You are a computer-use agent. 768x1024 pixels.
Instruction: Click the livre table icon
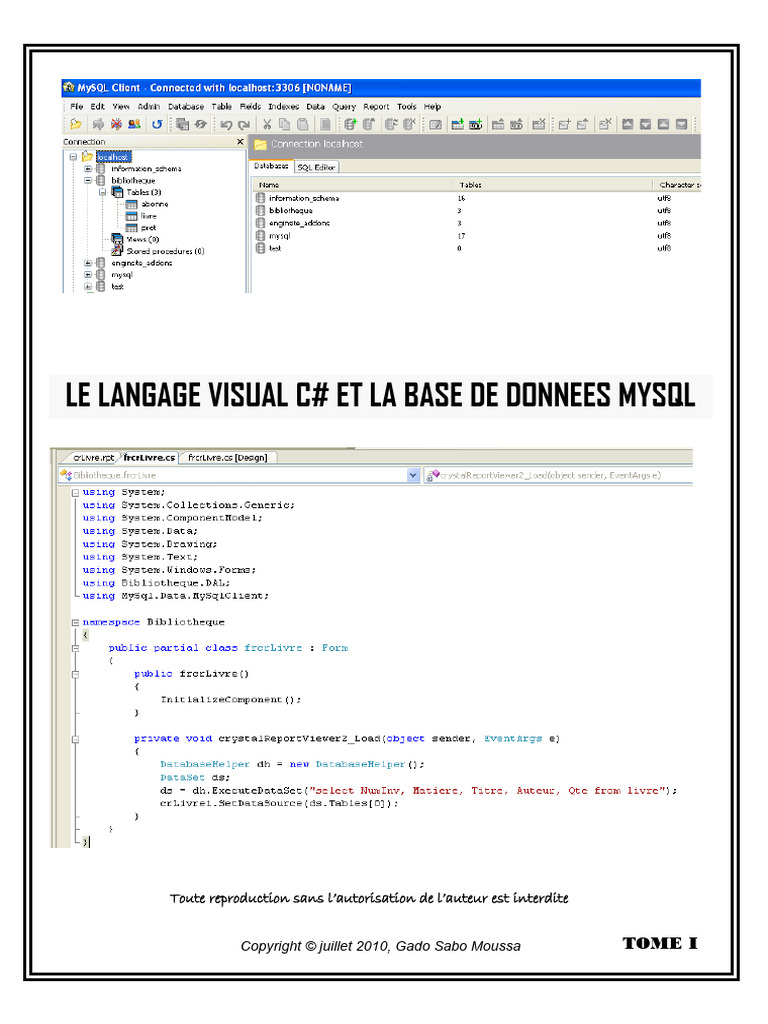(131, 216)
